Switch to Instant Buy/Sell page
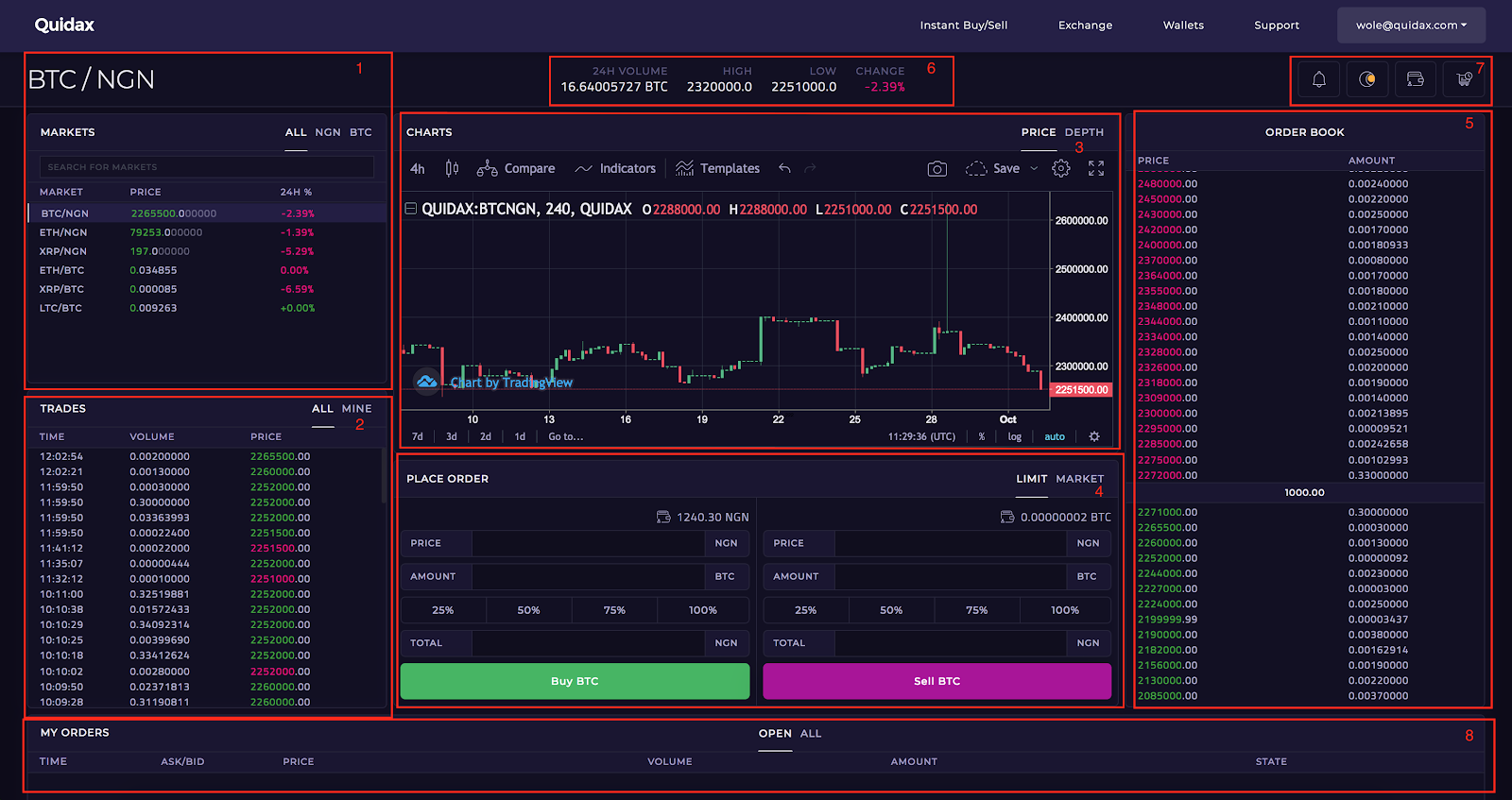The image size is (1512, 800). coord(964,26)
